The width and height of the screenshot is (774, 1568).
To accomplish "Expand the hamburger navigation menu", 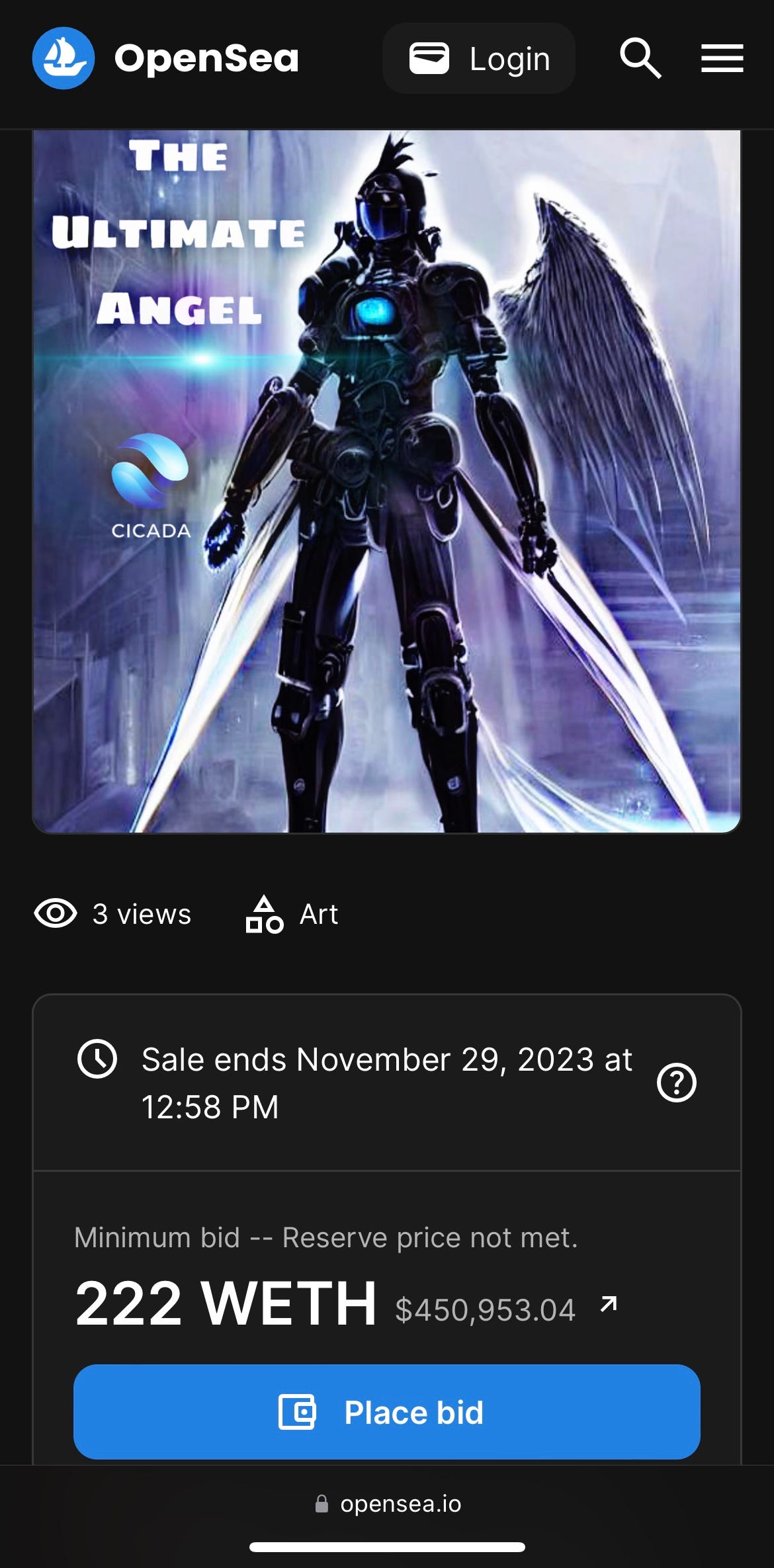I will coord(722,58).
